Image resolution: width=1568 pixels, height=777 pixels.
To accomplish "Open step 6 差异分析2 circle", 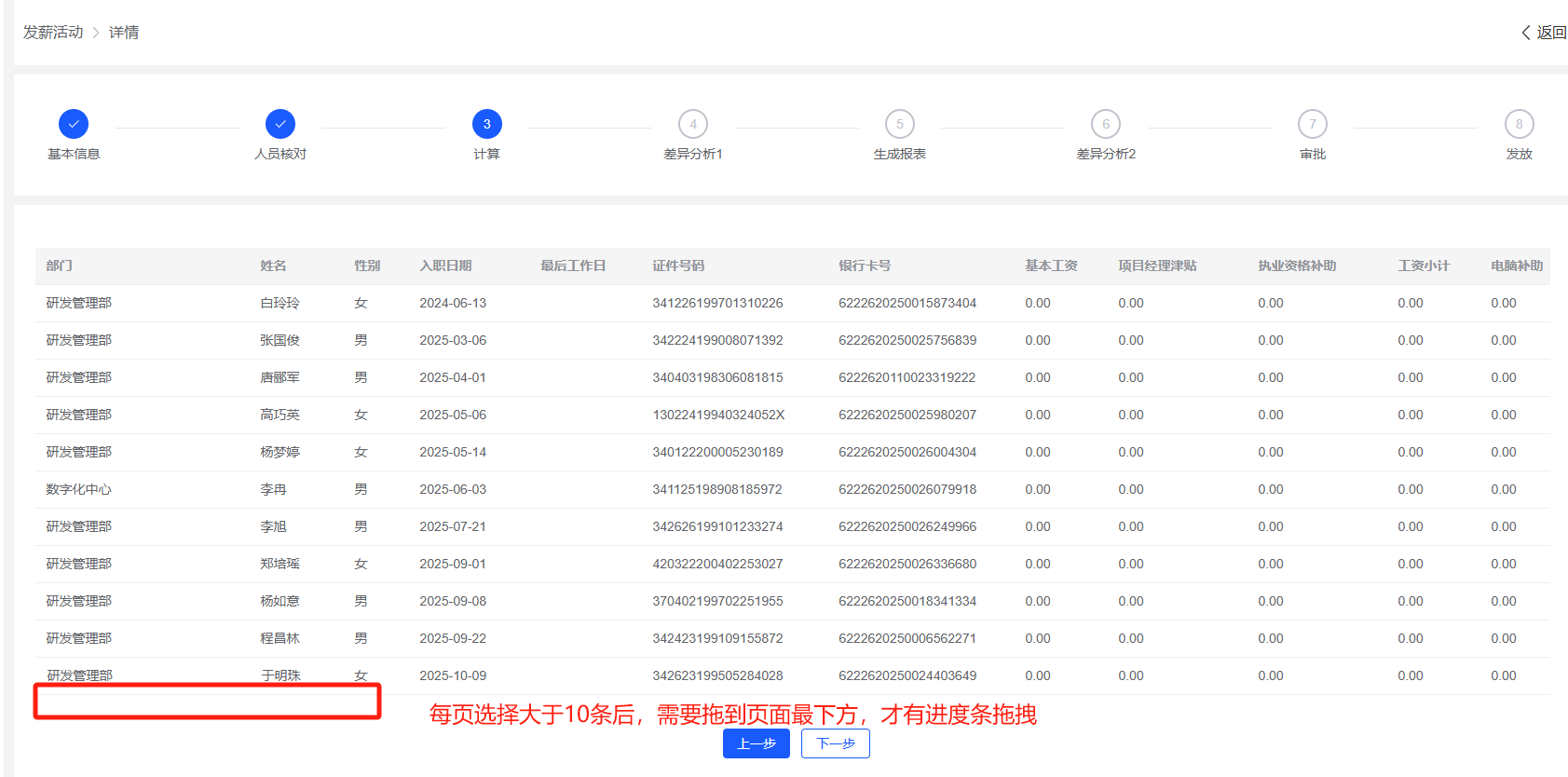I will (1106, 124).
